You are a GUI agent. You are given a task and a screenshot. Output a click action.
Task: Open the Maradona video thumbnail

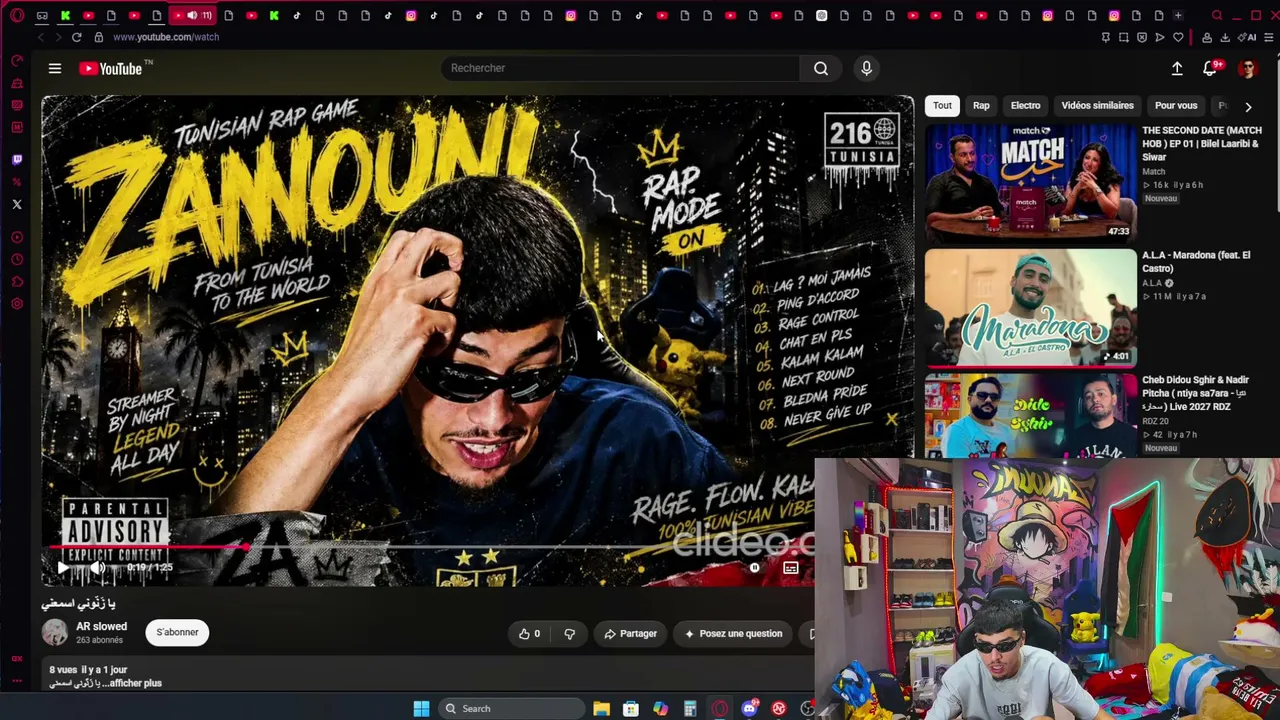pyautogui.click(x=1030, y=308)
